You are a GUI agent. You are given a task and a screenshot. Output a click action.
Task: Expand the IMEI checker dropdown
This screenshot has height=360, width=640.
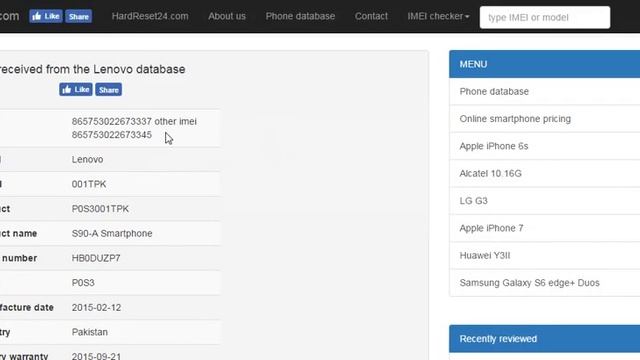pos(438,16)
